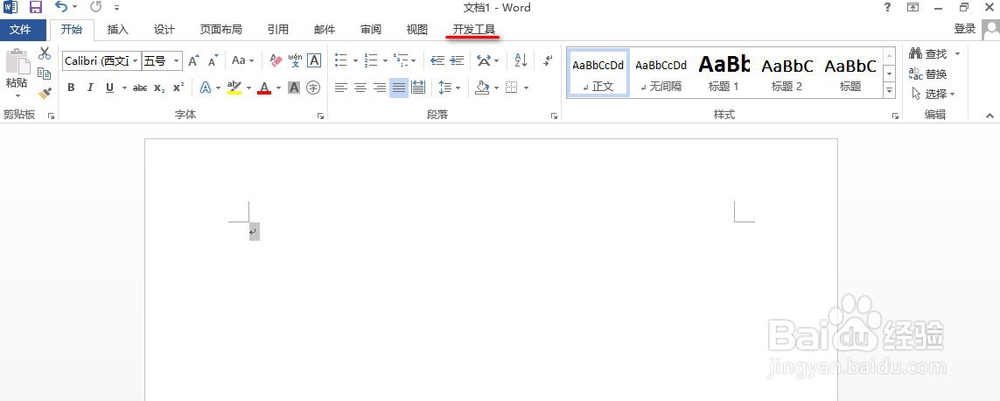Toggle subscript formatting
The width and height of the screenshot is (1000, 401).
(159, 88)
